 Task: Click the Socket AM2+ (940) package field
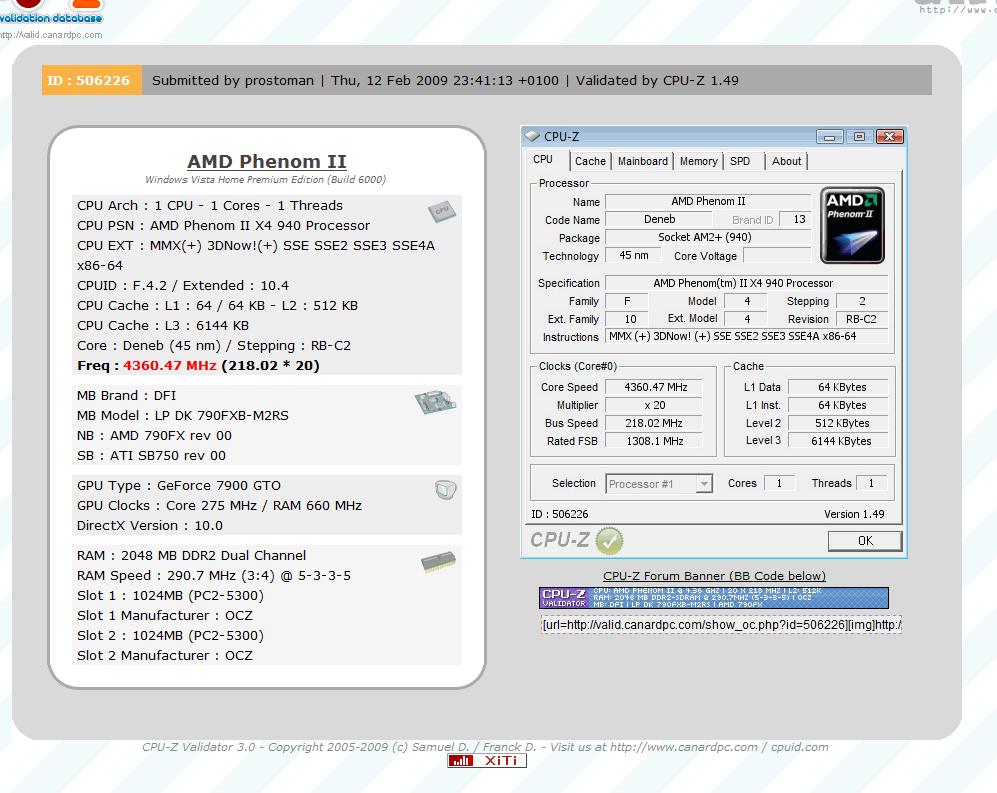pos(708,237)
